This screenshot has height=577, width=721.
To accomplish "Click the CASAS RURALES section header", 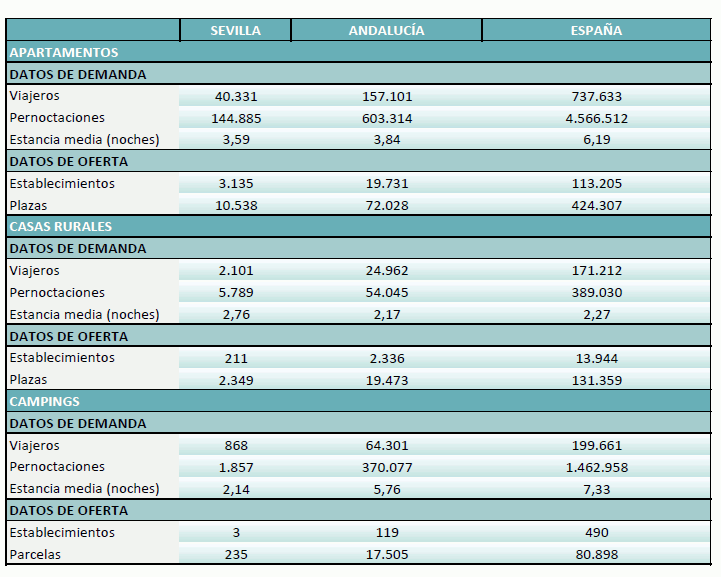I will [x=60, y=227].
